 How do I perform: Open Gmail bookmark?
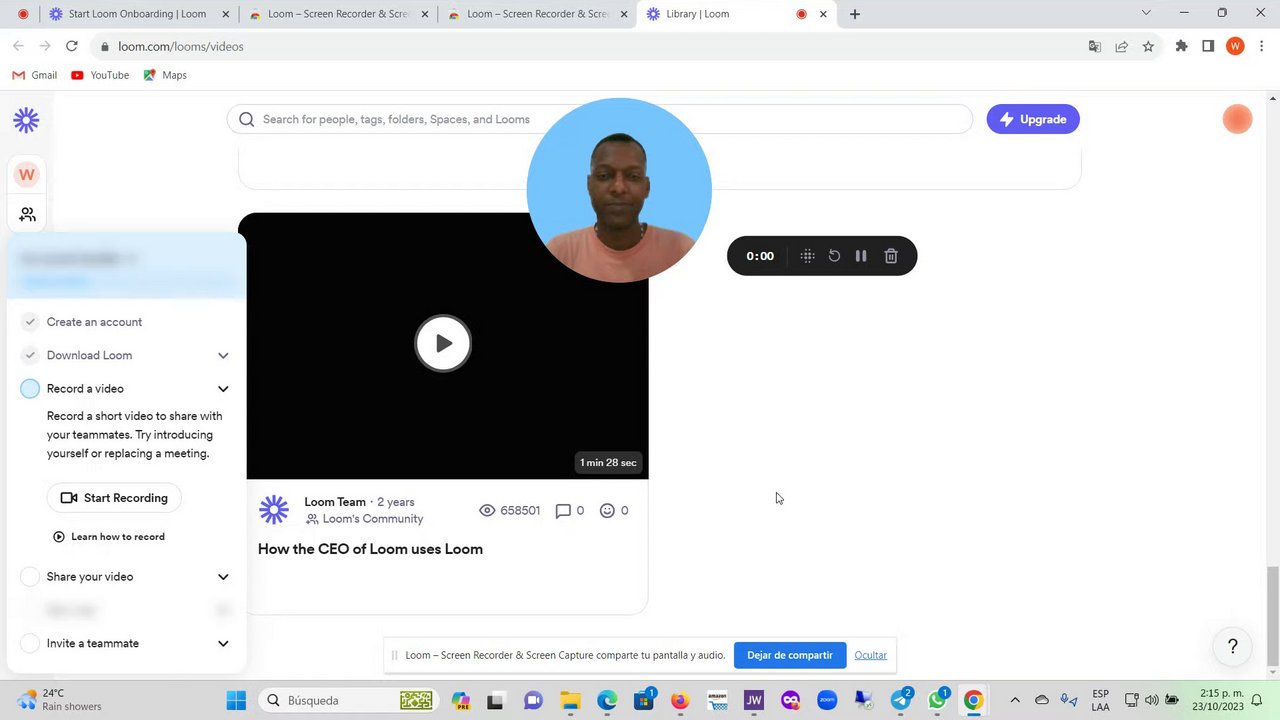click(x=34, y=75)
